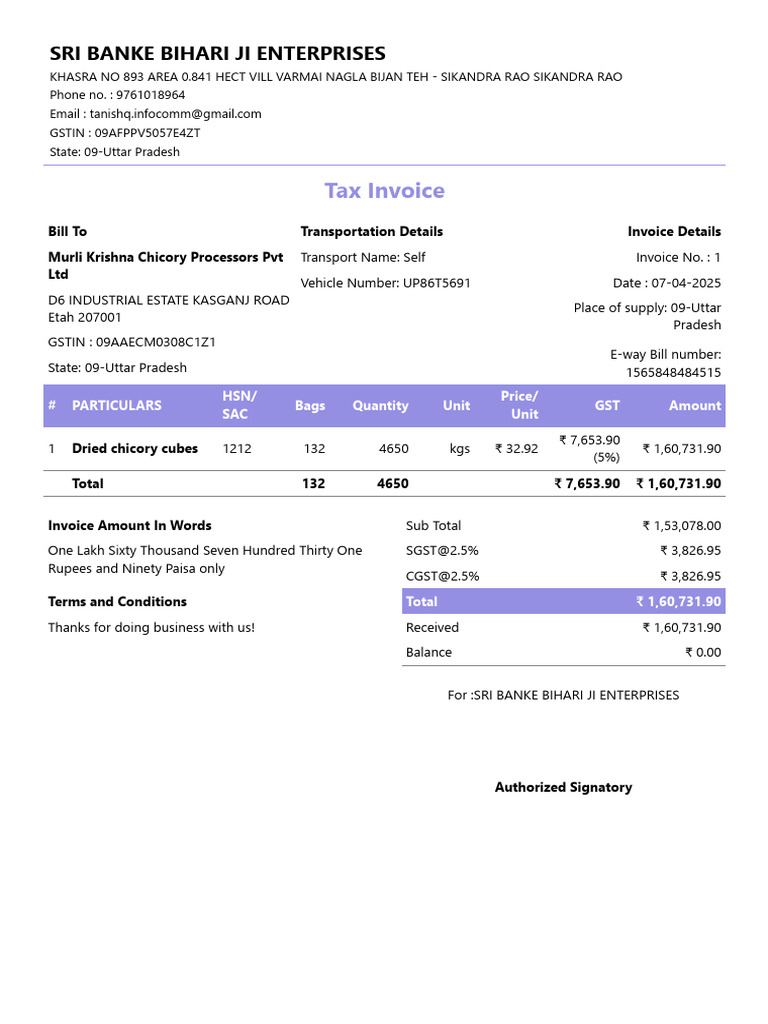Viewport: 768px width, 1024px height.
Task: Click the company name SRI BANKE BIHARI JI ENTERPRISES heading
Action: point(217,53)
